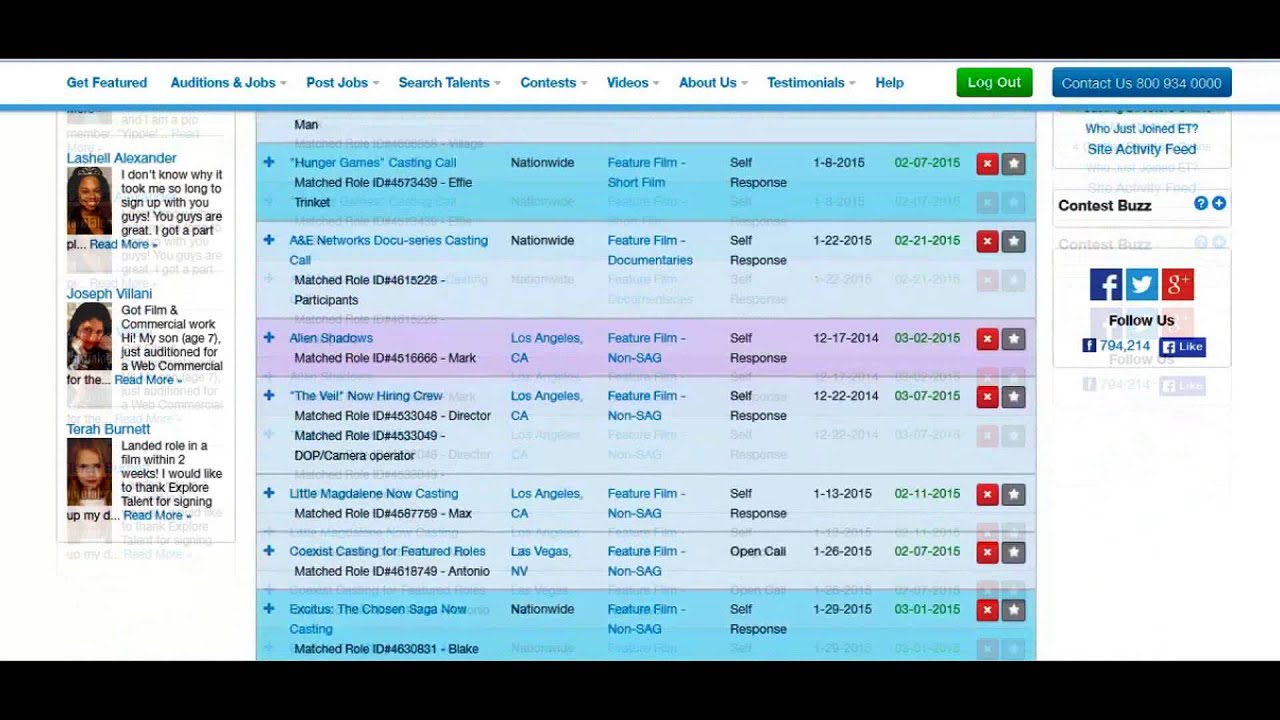The width and height of the screenshot is (1280, 720).
Task: Open Lashell Alexander's testimonial name link
Action: click(121, 158)
